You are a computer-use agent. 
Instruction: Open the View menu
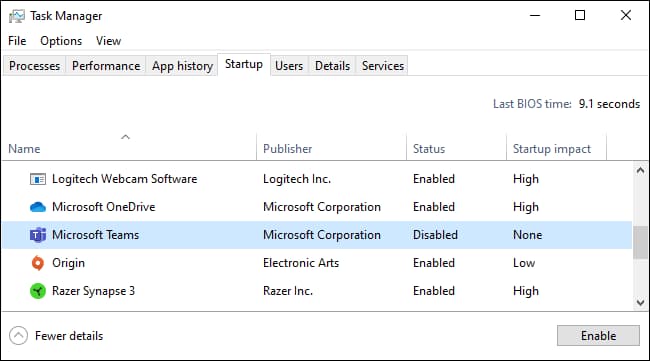pyautogui.click(x=108, y=41)
